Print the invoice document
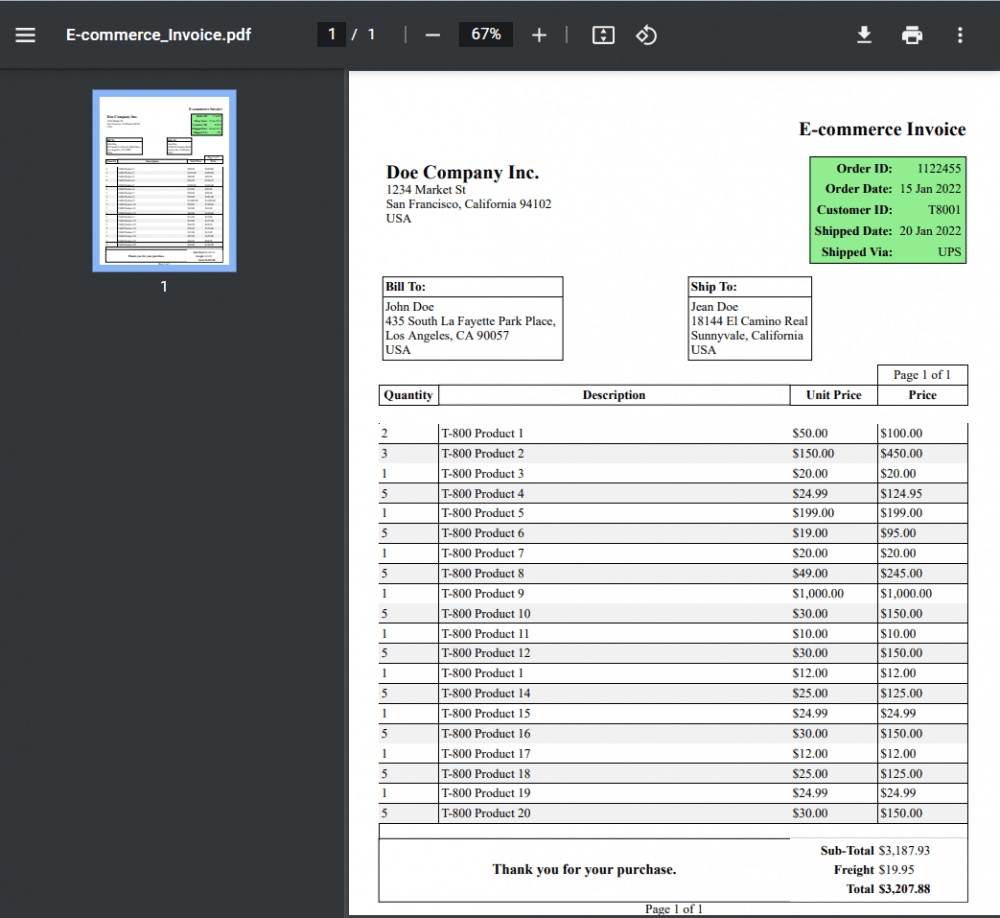 point(912,35)
